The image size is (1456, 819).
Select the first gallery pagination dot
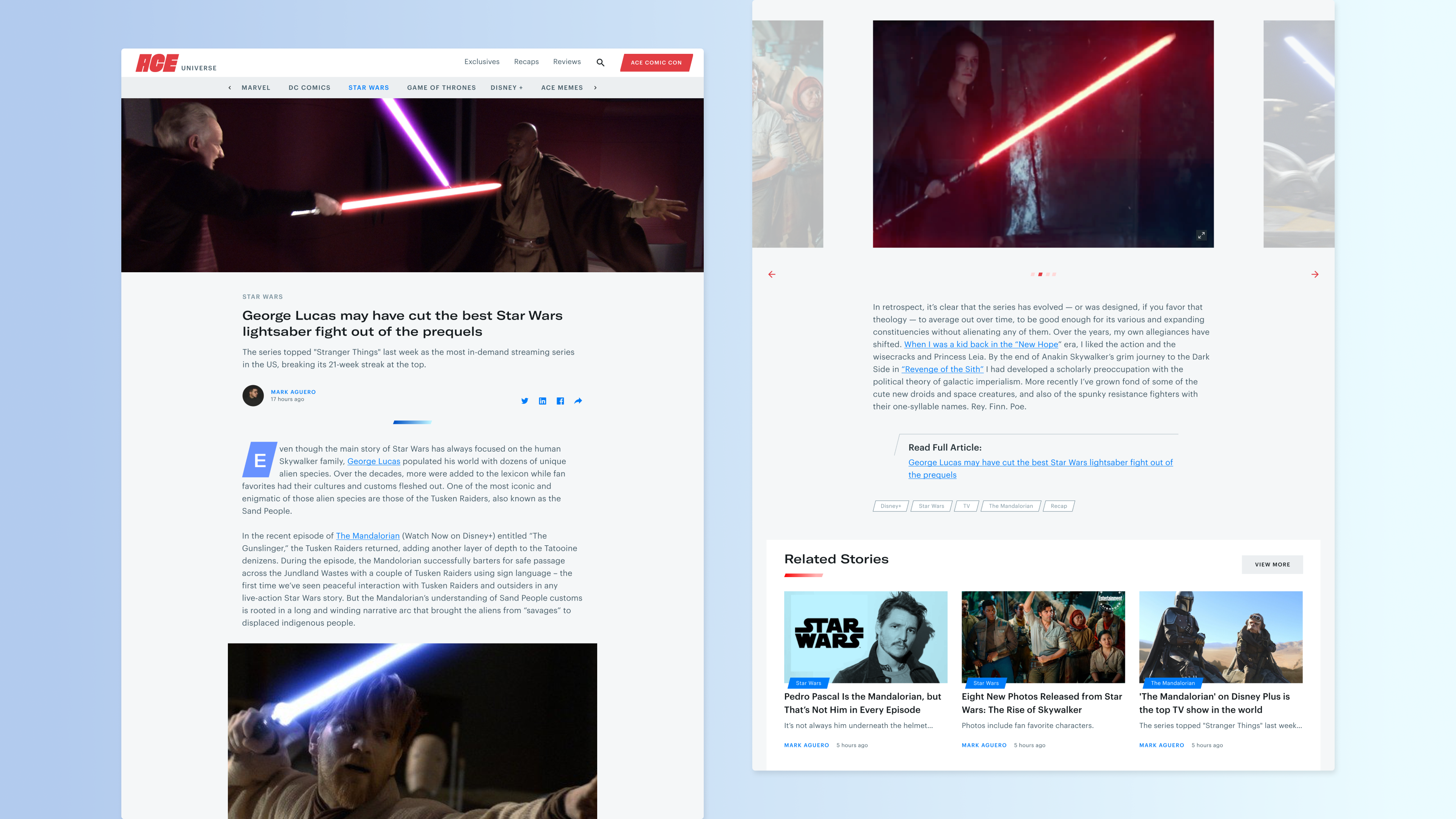(1032, 274)
